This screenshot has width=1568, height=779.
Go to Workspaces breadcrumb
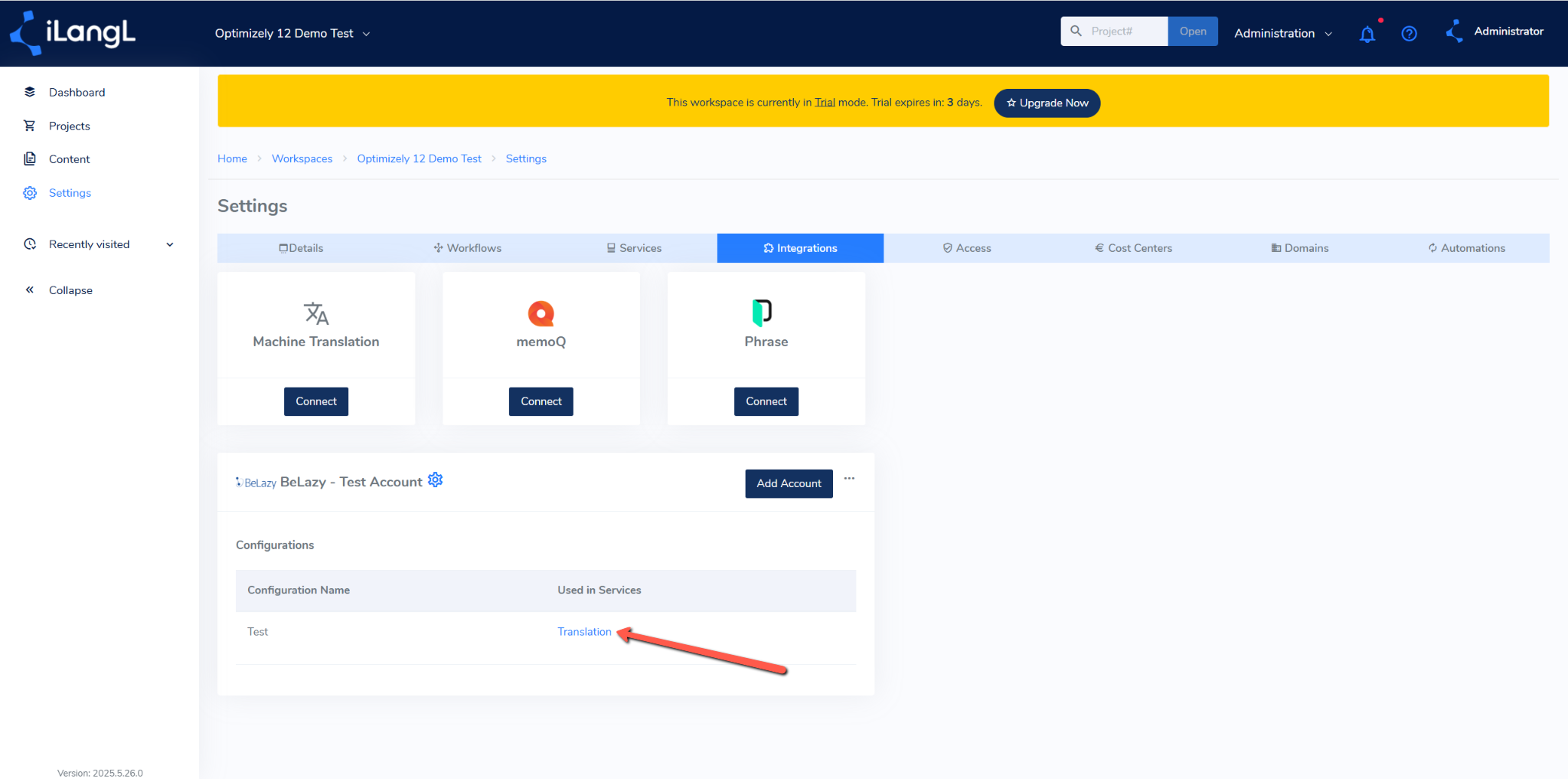pyautogui.click(x=302, y=159)
